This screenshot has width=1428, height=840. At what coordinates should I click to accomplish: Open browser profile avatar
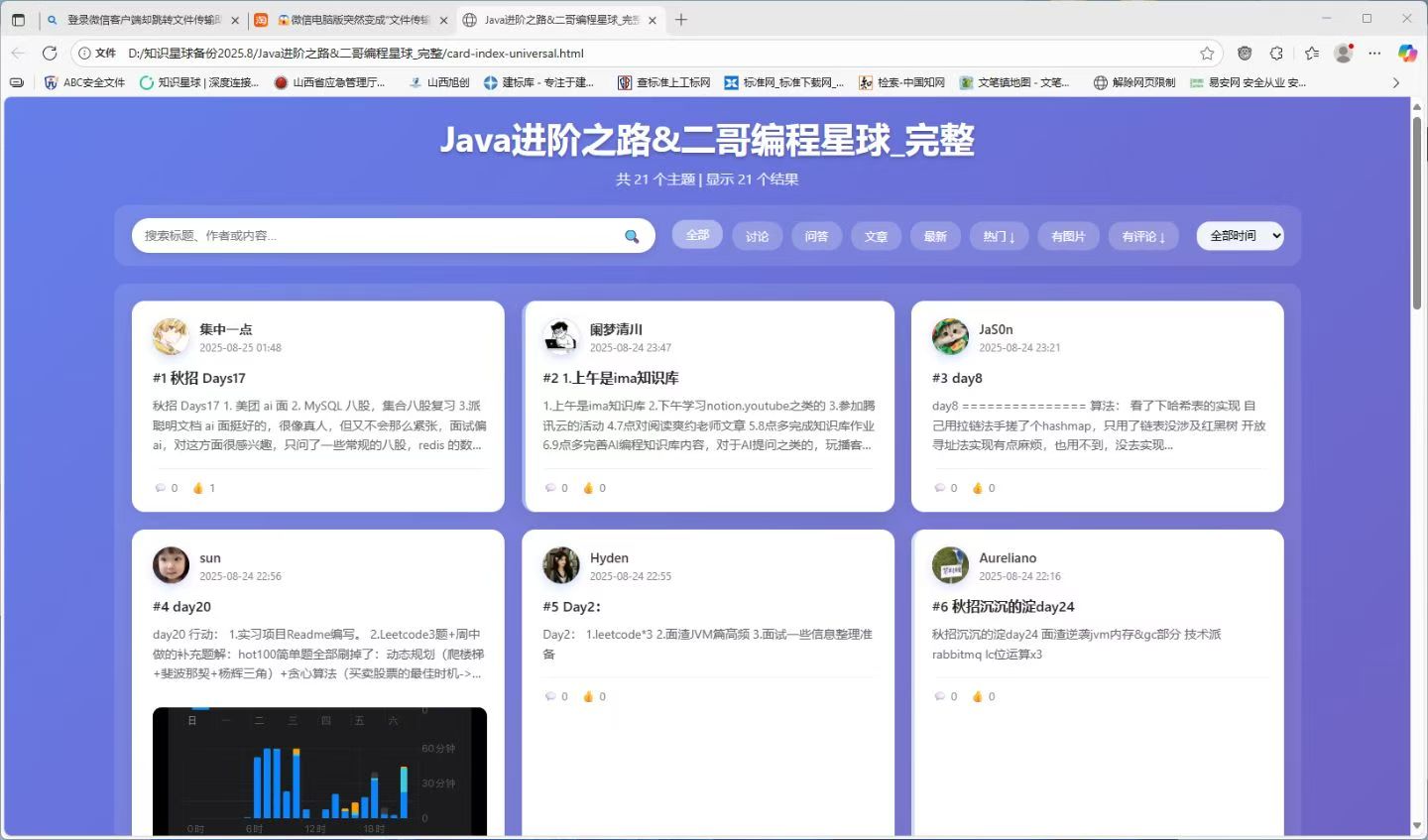pos(1344,54)
